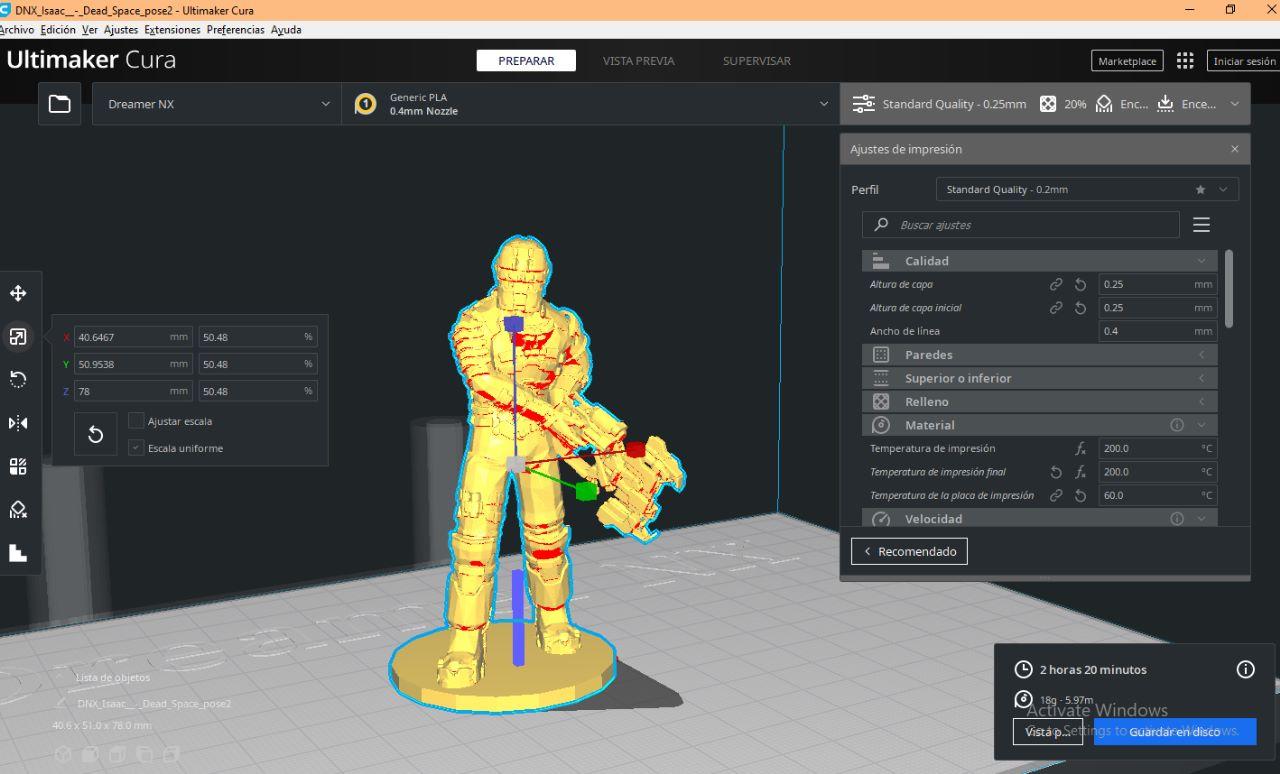Select the Rotate tool in left toolbar

18,379
